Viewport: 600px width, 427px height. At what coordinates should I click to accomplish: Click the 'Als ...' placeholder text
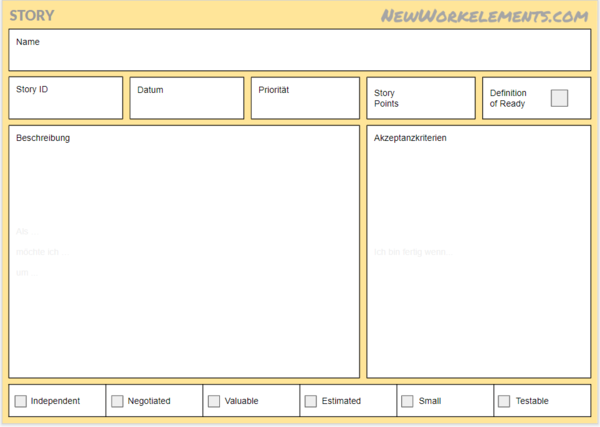point(27,231)
